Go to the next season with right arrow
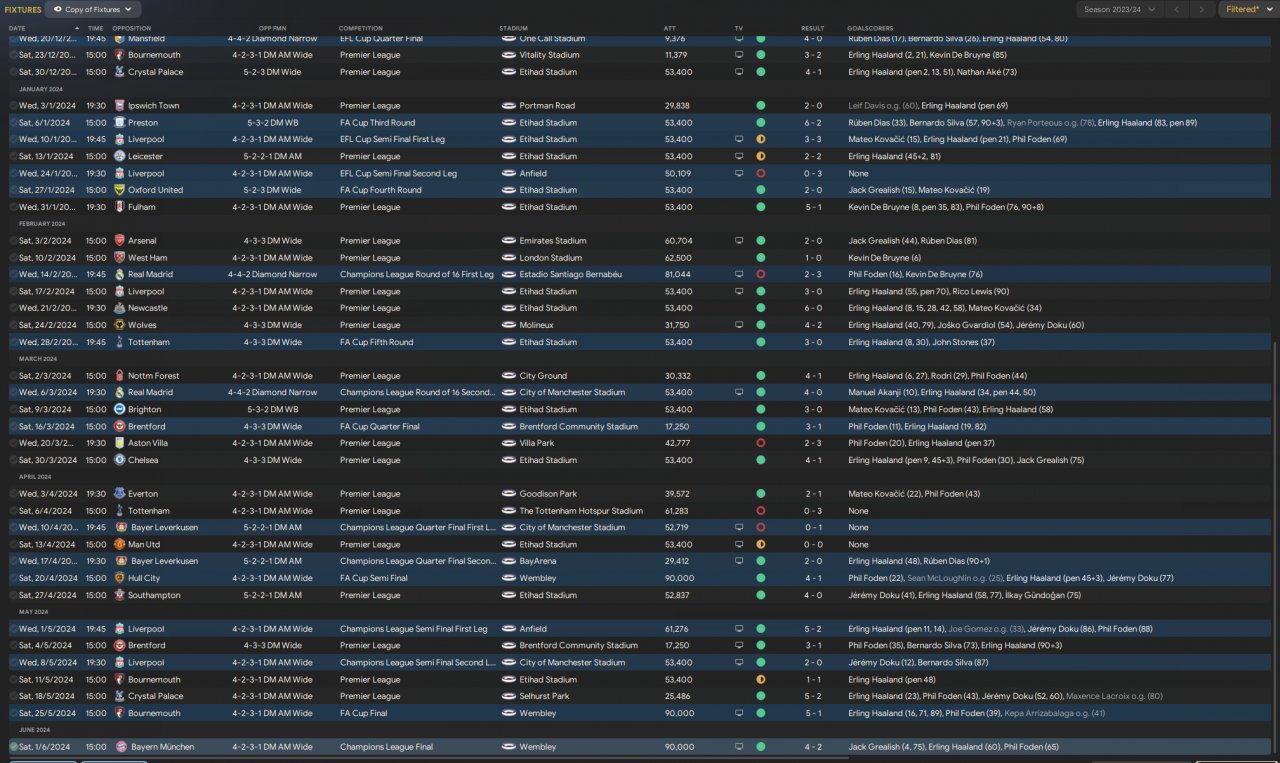1280x763 pixels. point(1203,9)
